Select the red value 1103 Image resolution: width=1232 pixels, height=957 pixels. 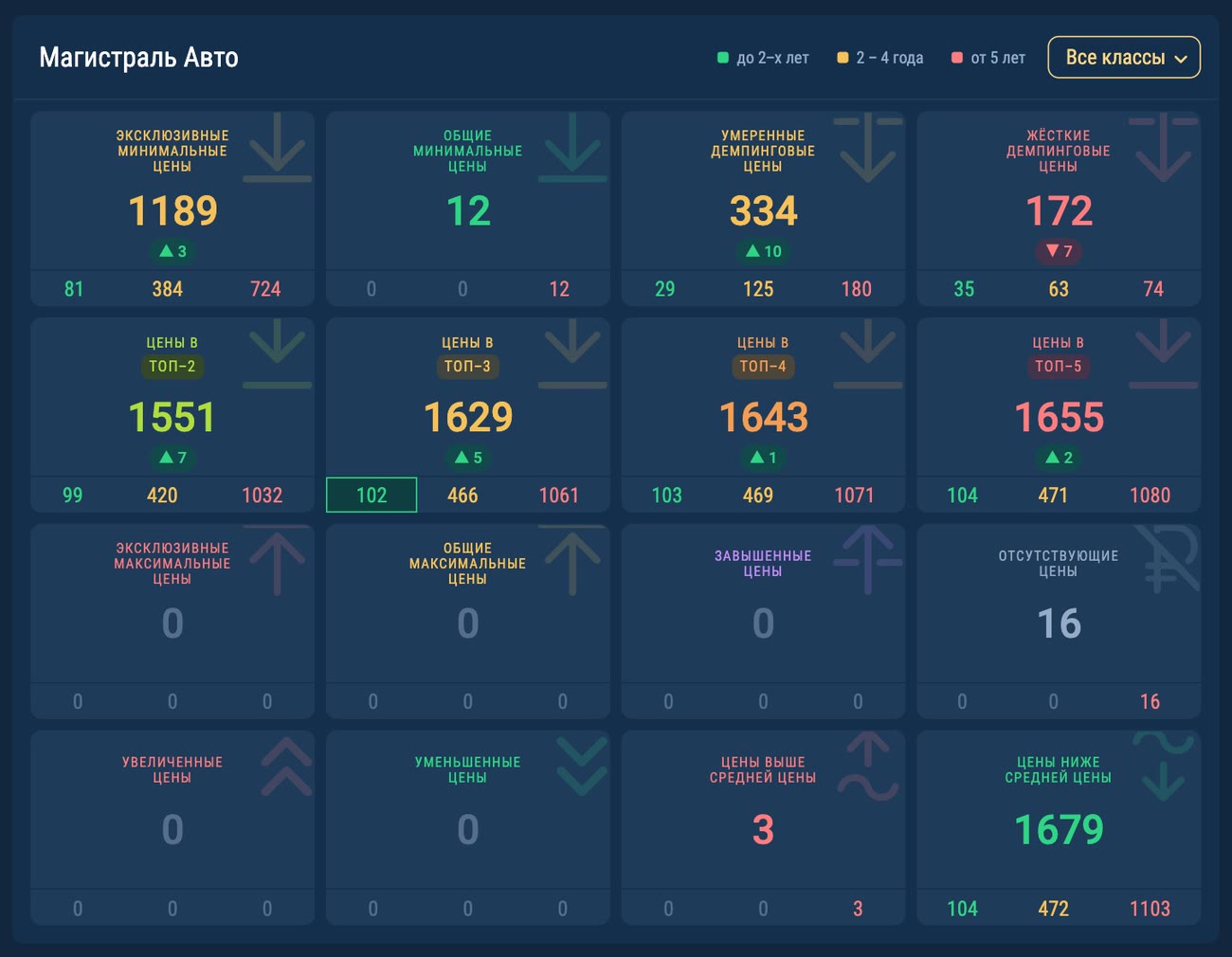tap(1150, 909)
